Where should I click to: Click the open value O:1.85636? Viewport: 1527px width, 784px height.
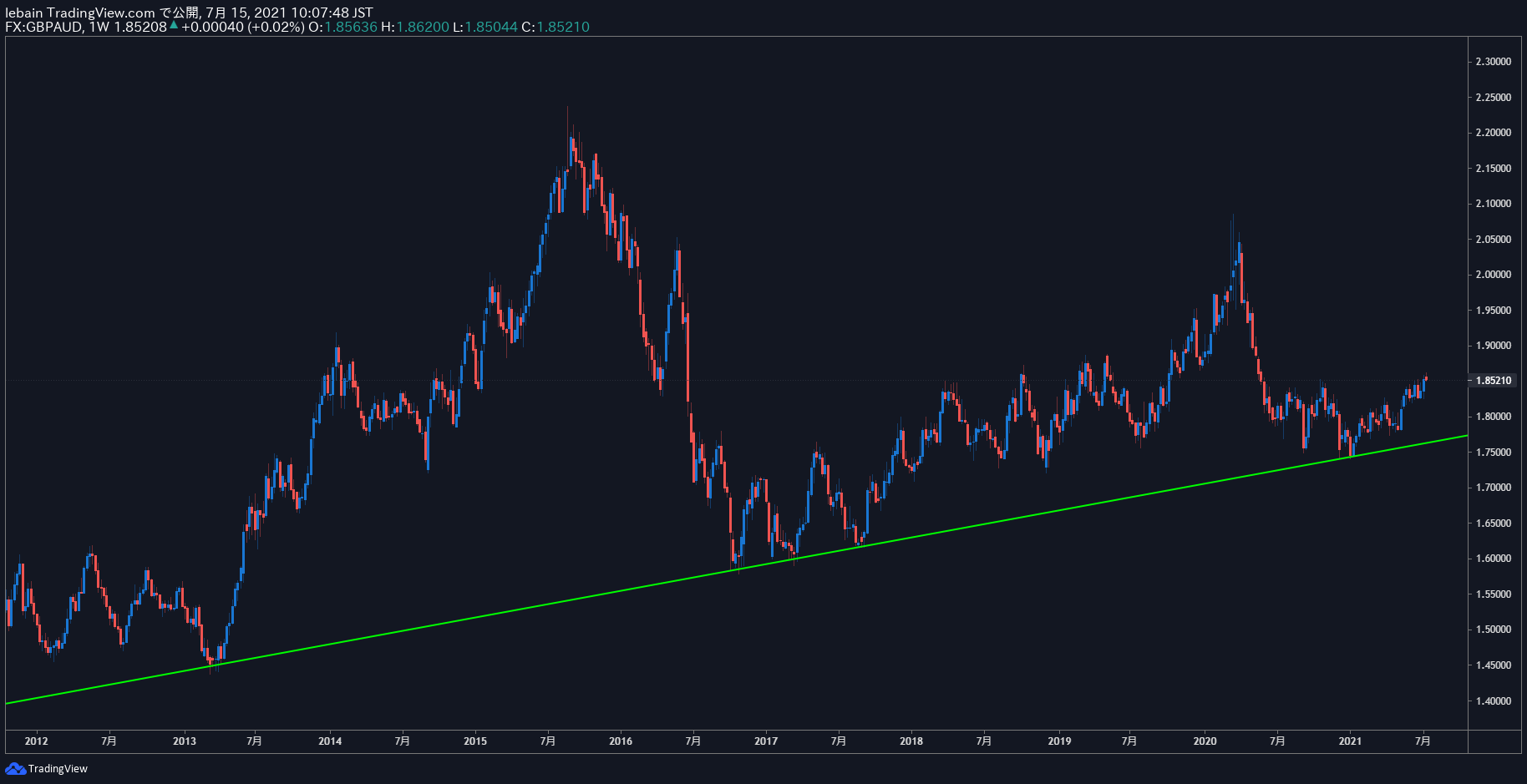pos(342,27)
